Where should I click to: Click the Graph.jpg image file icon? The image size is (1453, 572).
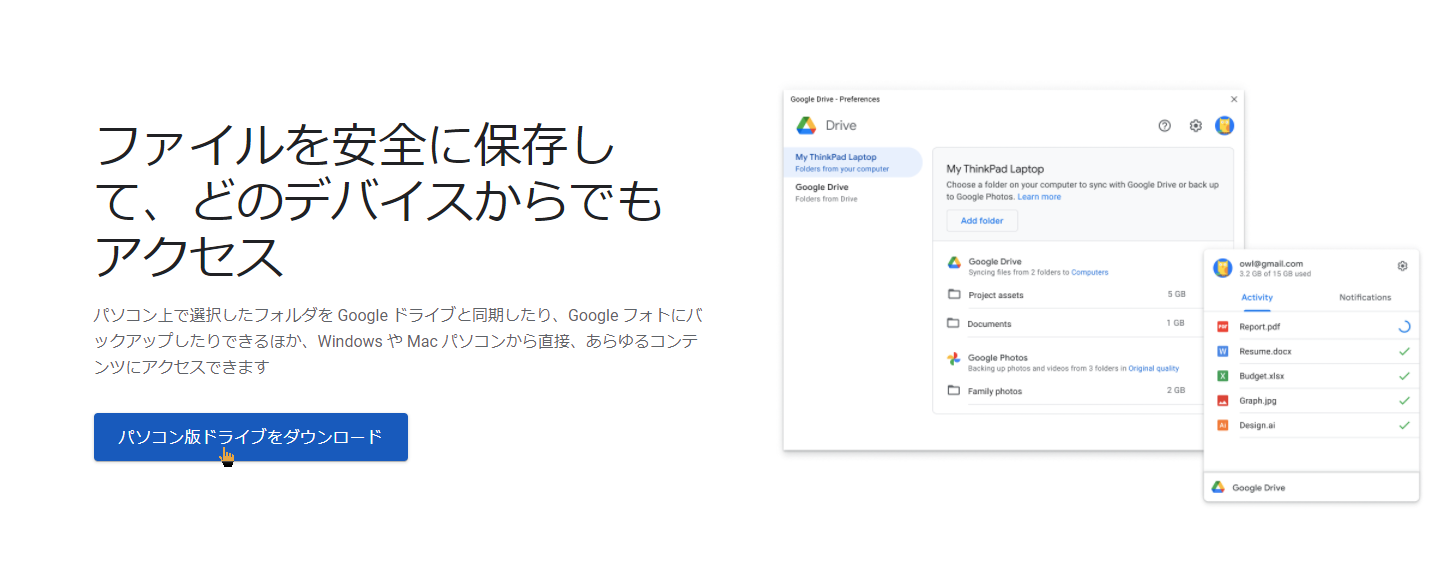[1222, 401]
